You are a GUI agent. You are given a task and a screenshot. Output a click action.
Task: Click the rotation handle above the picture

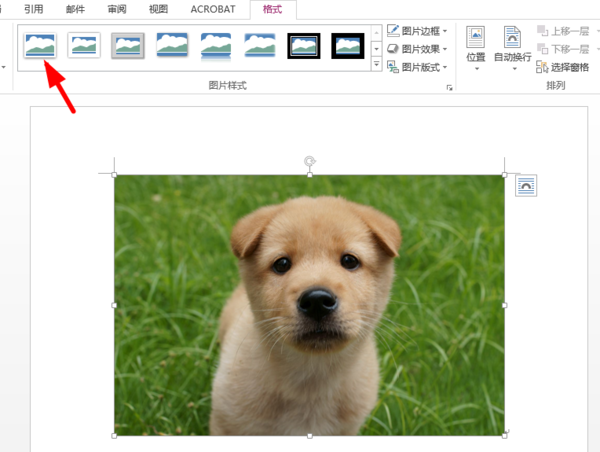(310, 160)
